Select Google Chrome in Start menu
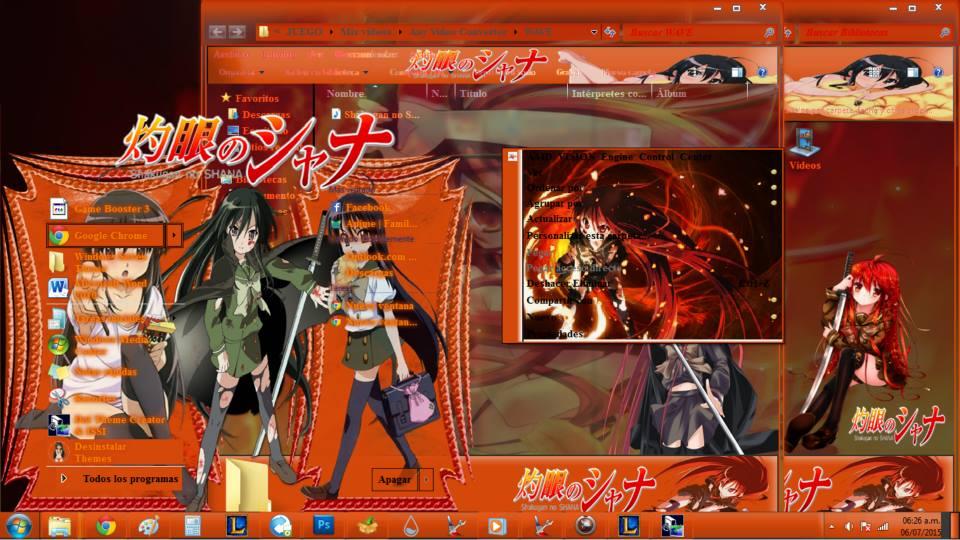Screen dimensions: 960x540 pos(105,235)
